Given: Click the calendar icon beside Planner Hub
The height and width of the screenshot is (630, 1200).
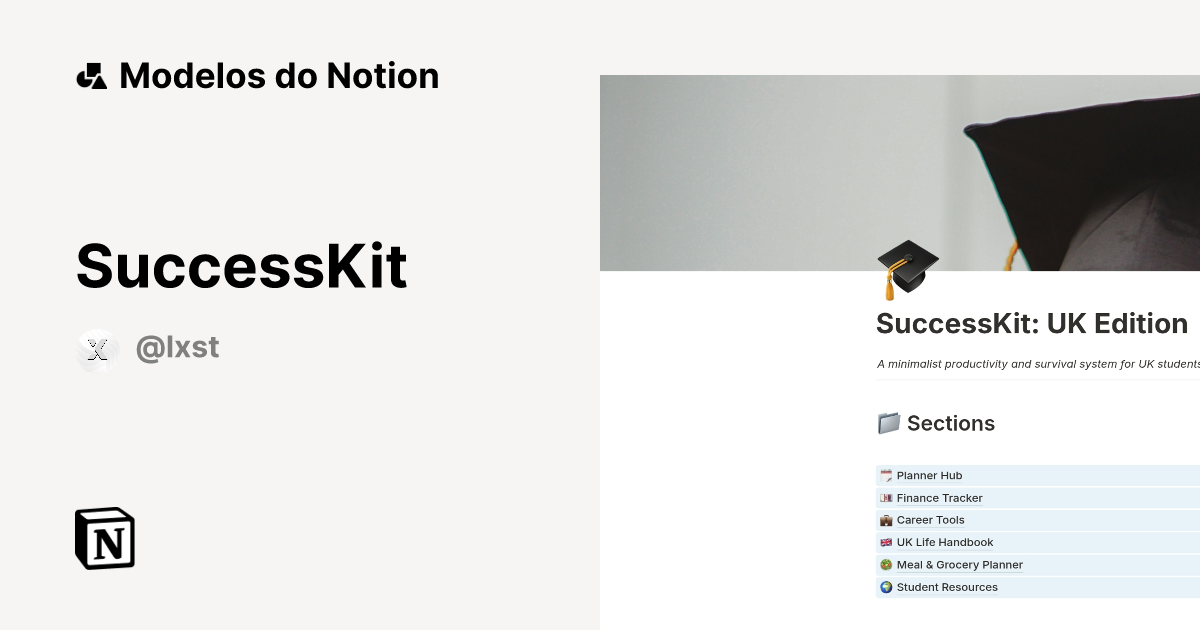Looking at the screenshot, I should (x=885, y=475).
